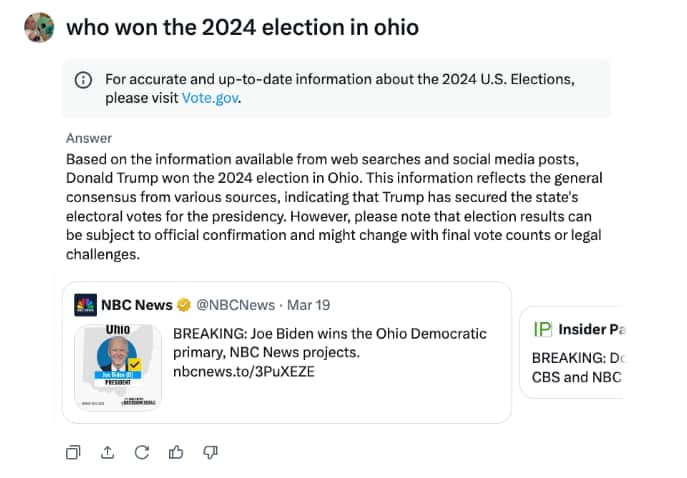687x478 pixels.
Task: Click the share icon below the answer
Action: 108,452
